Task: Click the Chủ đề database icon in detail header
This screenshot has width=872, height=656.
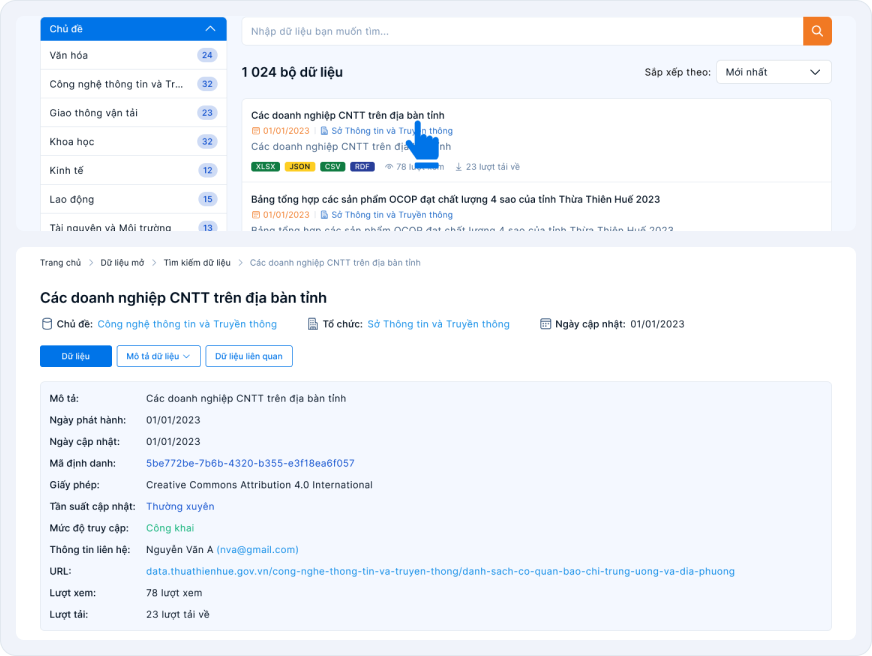Action: tap(47, 324)
